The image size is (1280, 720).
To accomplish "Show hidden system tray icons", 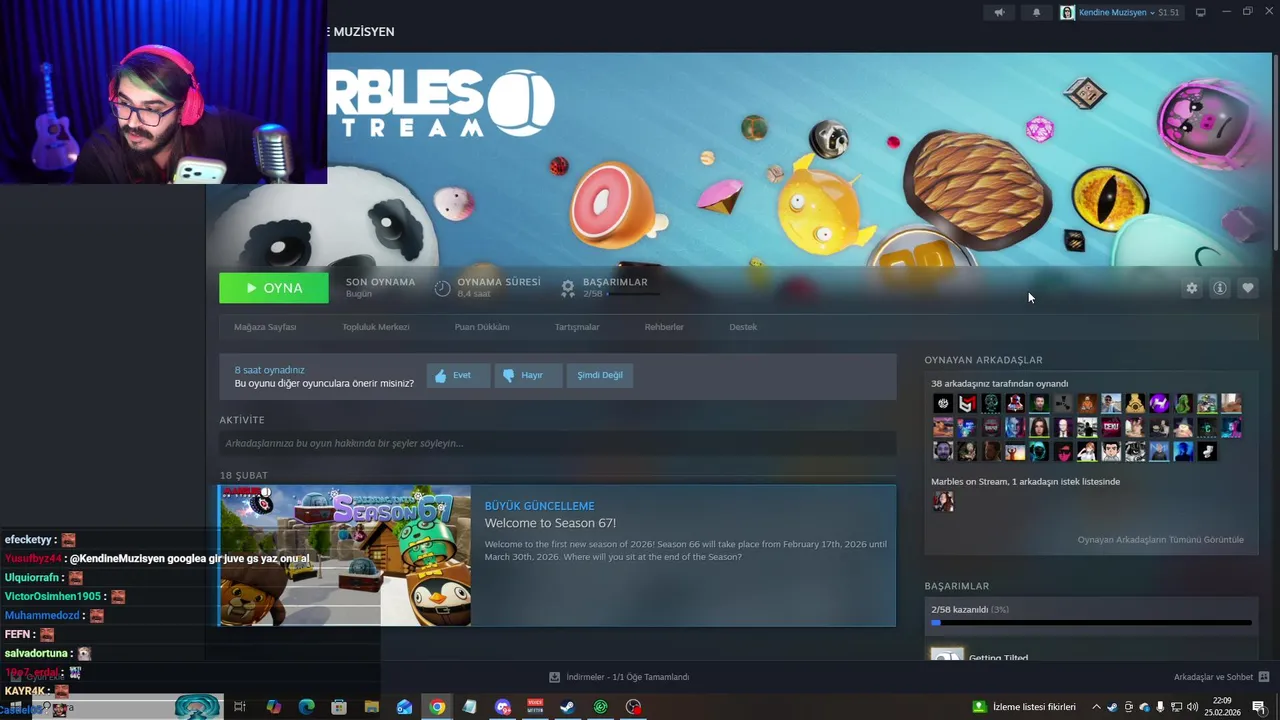I will coord(1096,707).
